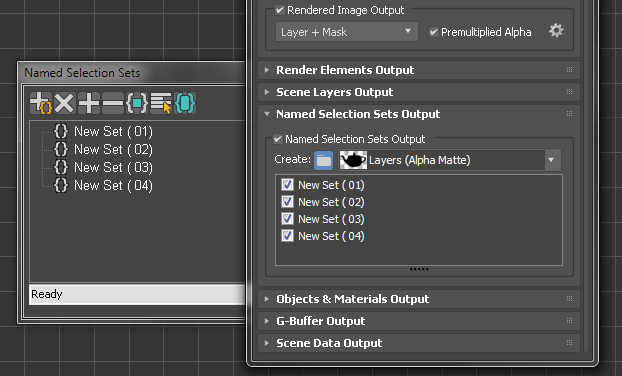Click the Highlight Selected Objects icon
Screen dimensions: 622x376
click(x=185, y=103)
